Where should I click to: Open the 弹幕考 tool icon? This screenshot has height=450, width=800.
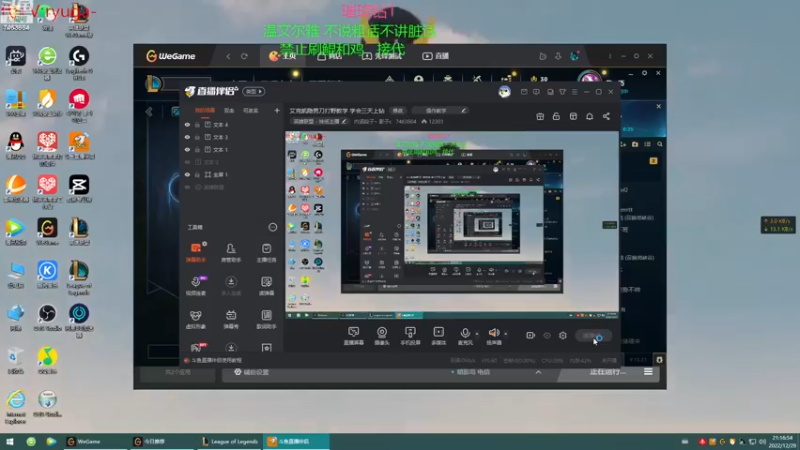[x=231, y=319]
